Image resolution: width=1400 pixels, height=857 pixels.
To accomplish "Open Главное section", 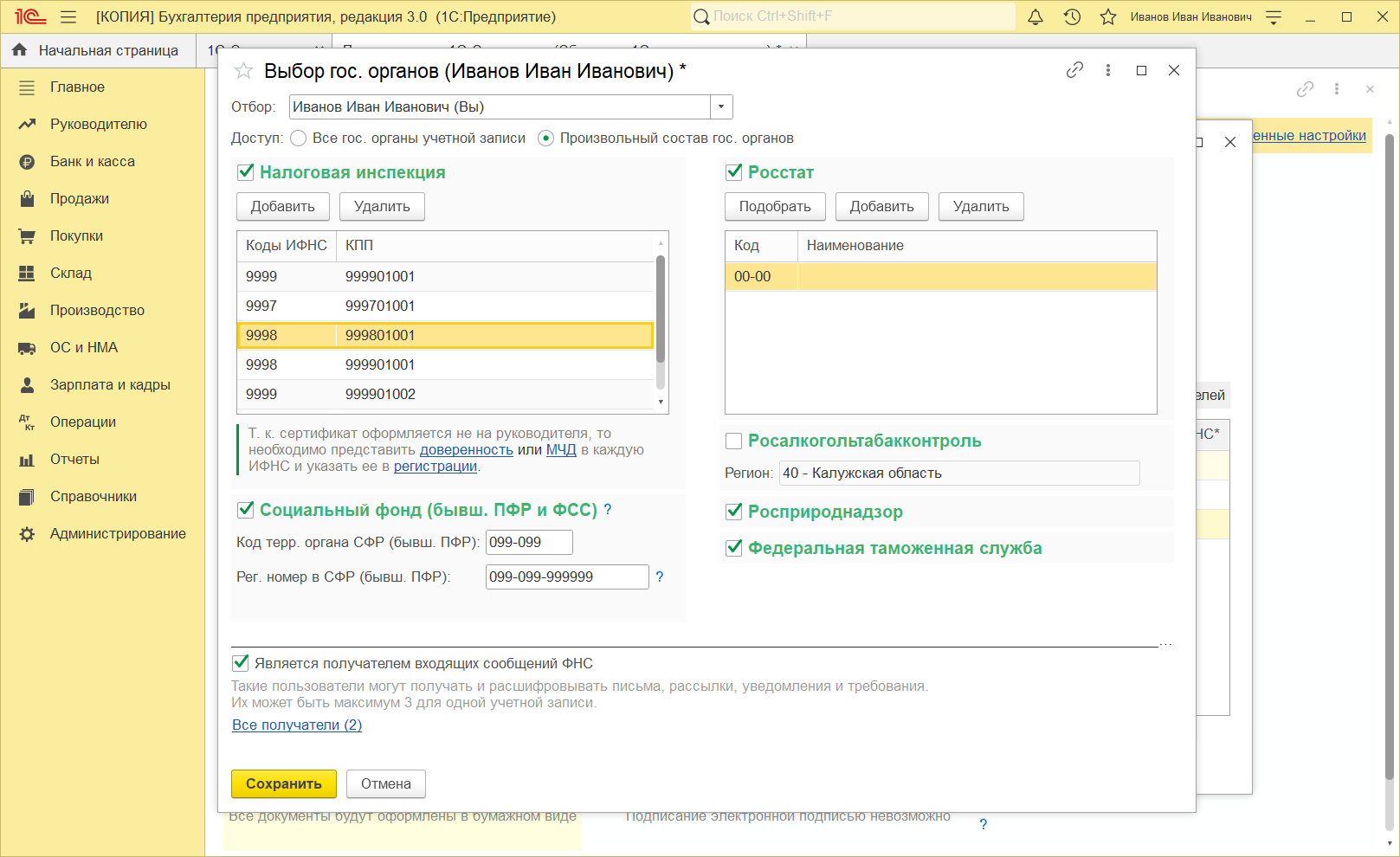I will tap(77, 87).
